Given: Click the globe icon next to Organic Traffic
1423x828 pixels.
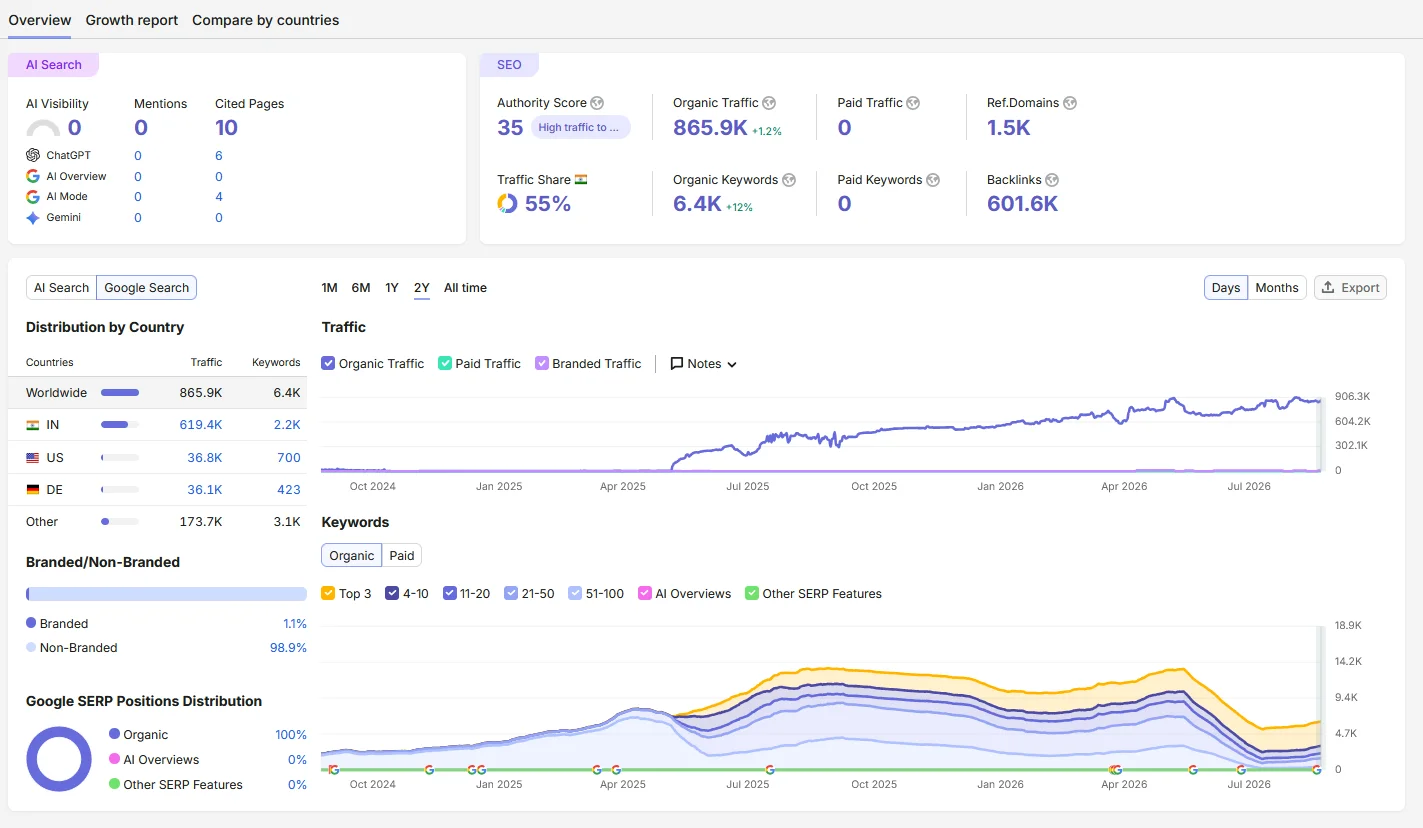Looking at the screenshot, I should click(769, 103).
